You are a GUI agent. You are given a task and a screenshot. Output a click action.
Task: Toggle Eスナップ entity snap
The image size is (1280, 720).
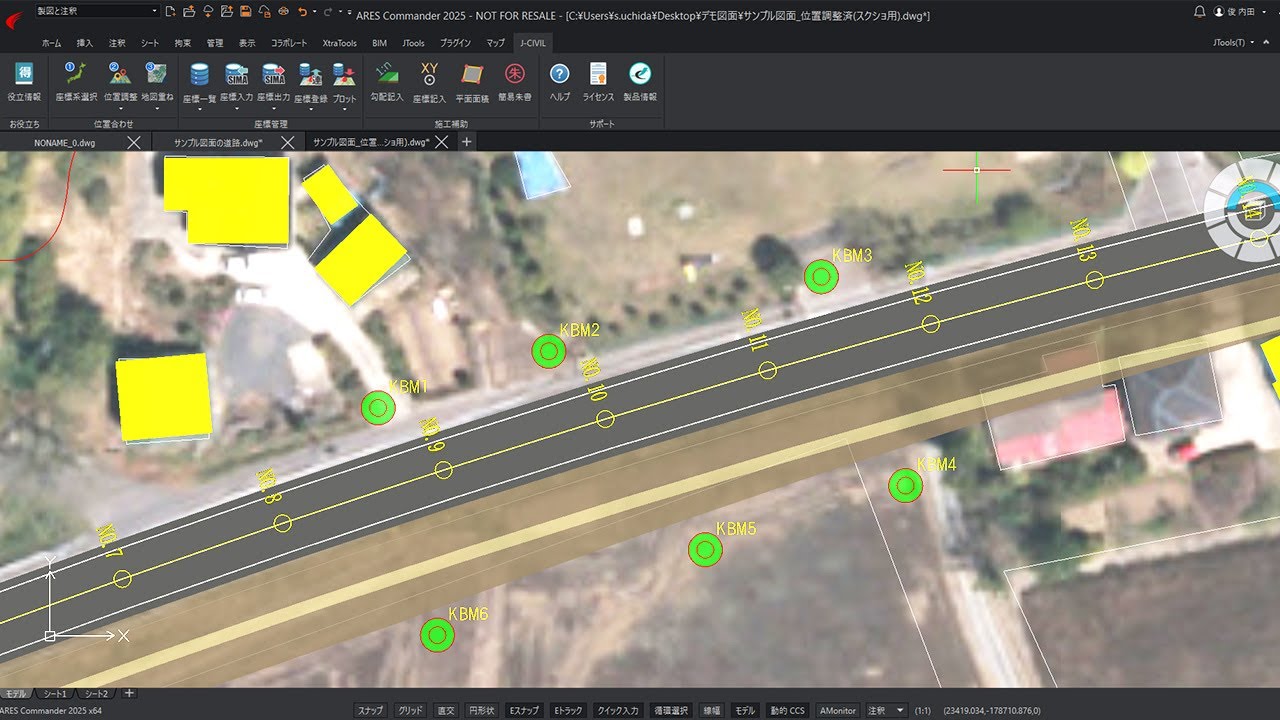click(x=524, y=711)
